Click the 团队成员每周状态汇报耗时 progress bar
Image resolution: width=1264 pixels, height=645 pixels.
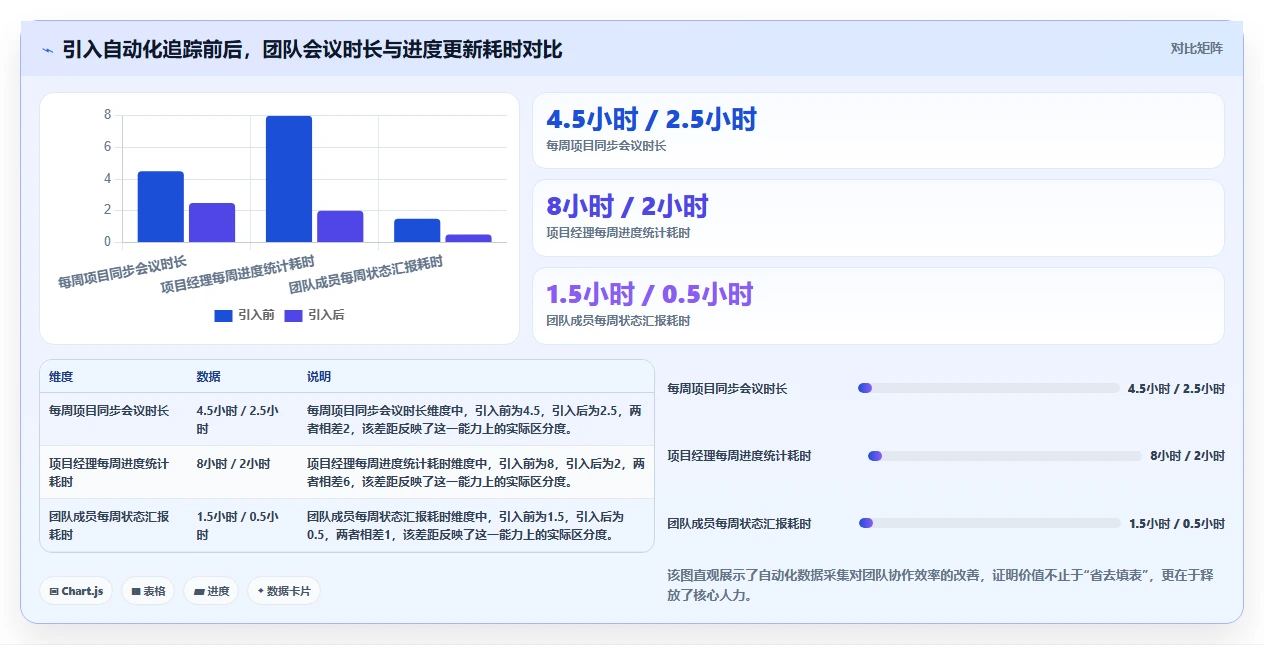pyautogui.click(x=989, y=523)
